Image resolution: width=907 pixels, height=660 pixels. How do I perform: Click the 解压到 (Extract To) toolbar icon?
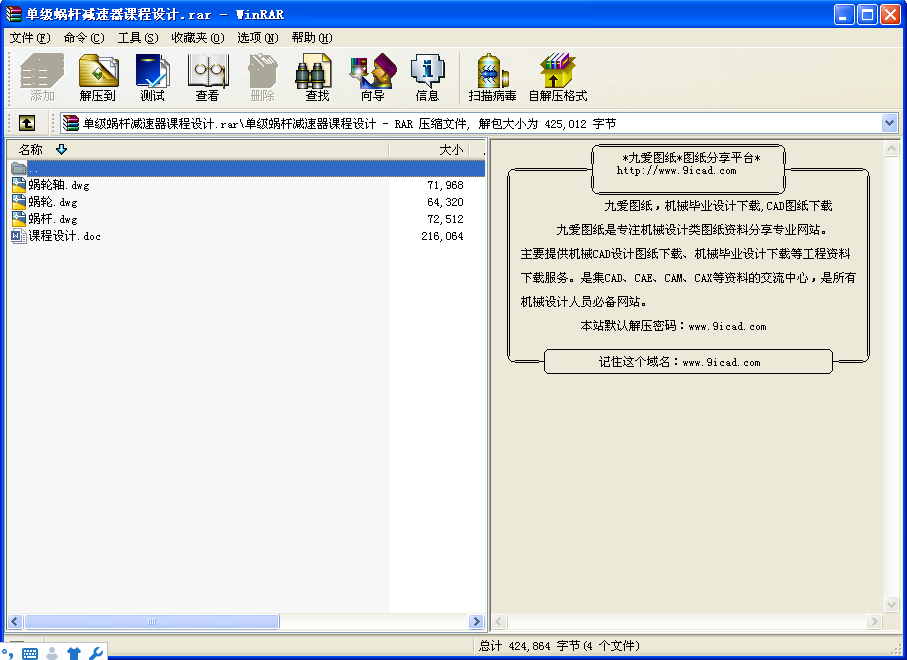coord(98,78)
